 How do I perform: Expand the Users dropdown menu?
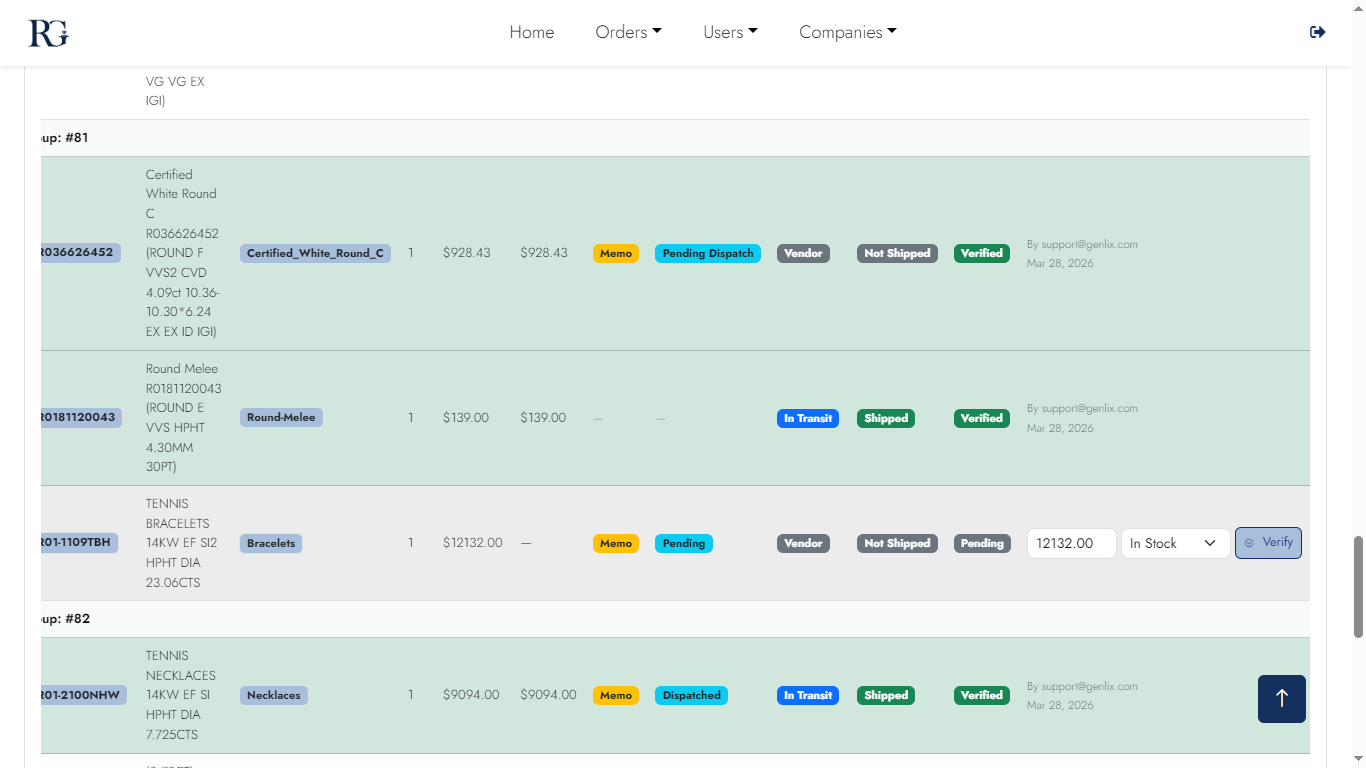coord(730,32)
